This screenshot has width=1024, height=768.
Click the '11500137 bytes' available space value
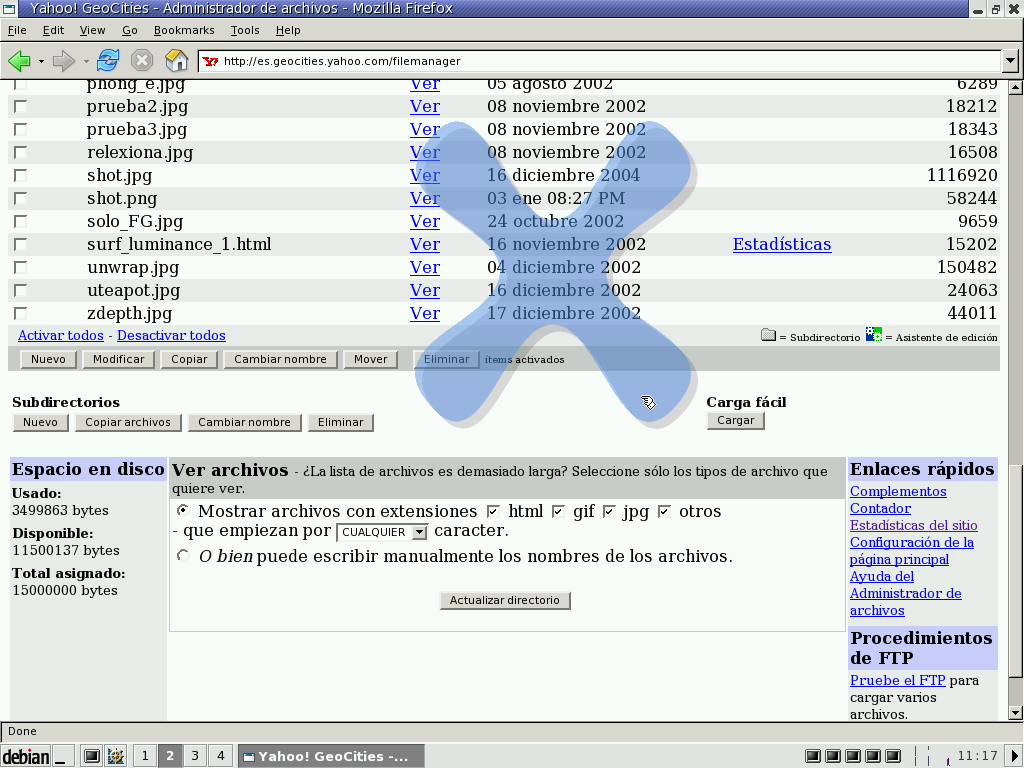point(66,550)
